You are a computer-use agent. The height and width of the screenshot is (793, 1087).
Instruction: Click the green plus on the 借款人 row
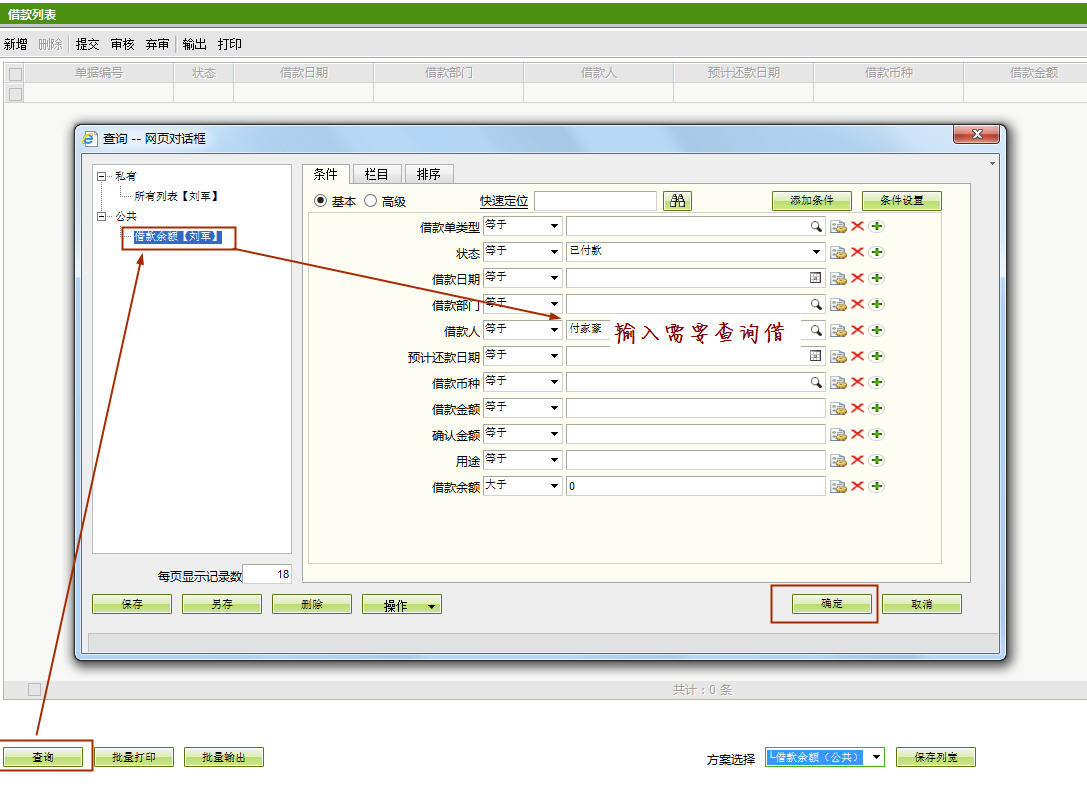coord(876,330)
